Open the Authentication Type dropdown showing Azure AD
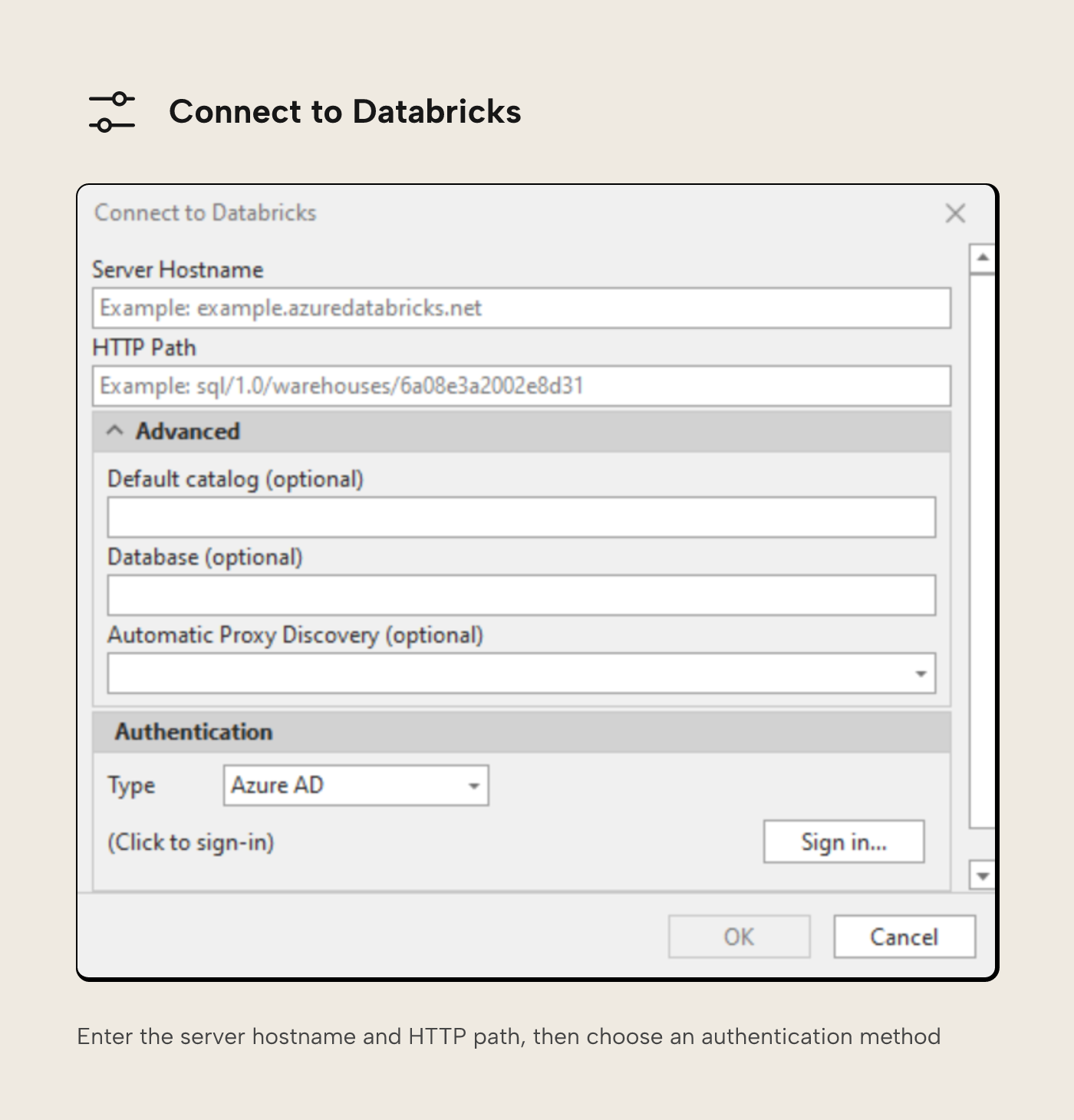 [356, 786]
